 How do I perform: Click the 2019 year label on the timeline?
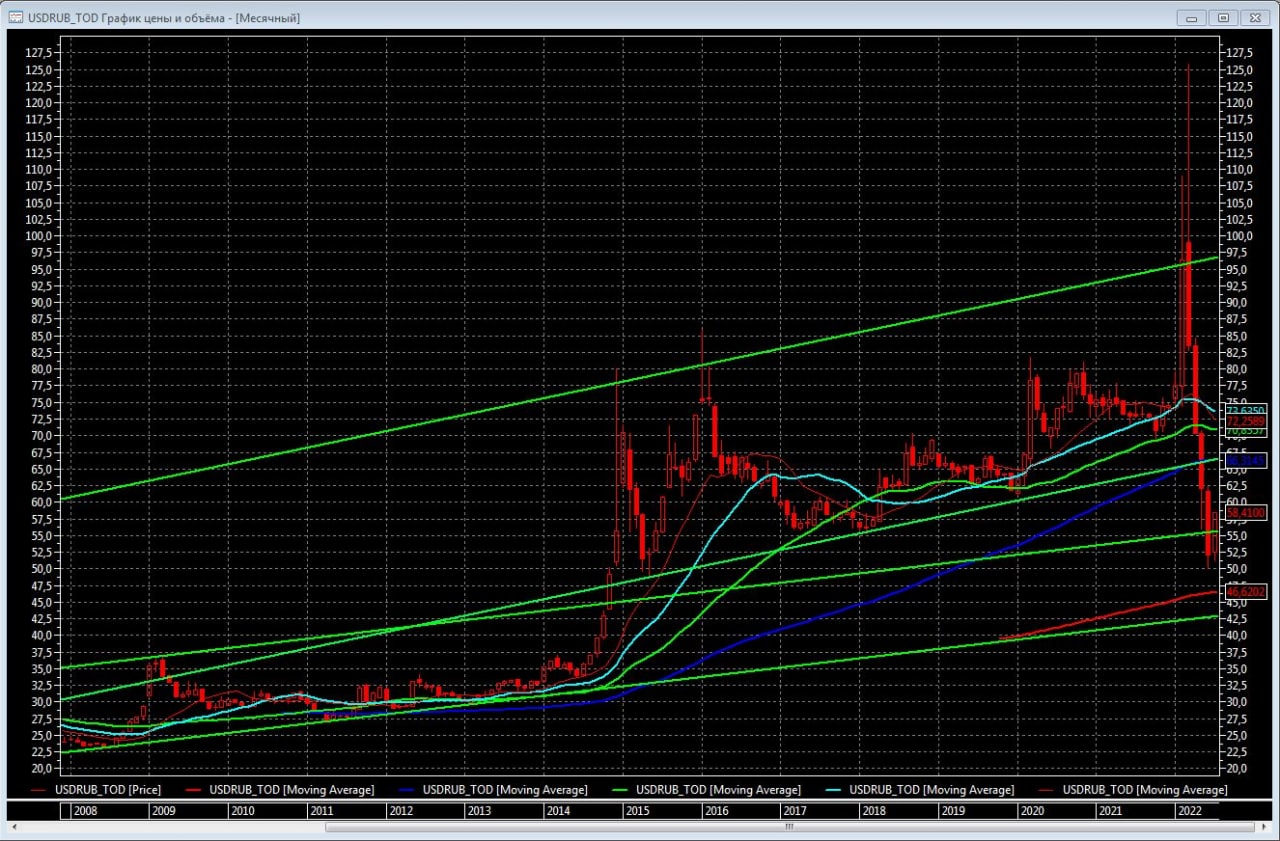(x=954, y=811)
